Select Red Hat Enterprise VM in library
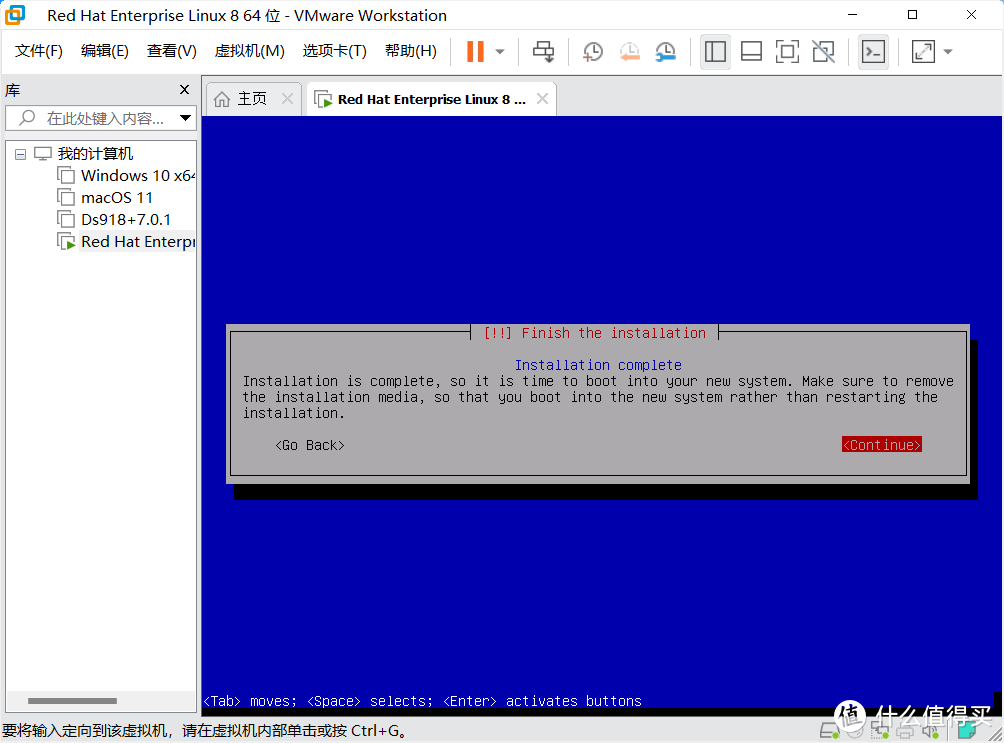This screenshot has width=1004, height=743. tap(137, 241)
